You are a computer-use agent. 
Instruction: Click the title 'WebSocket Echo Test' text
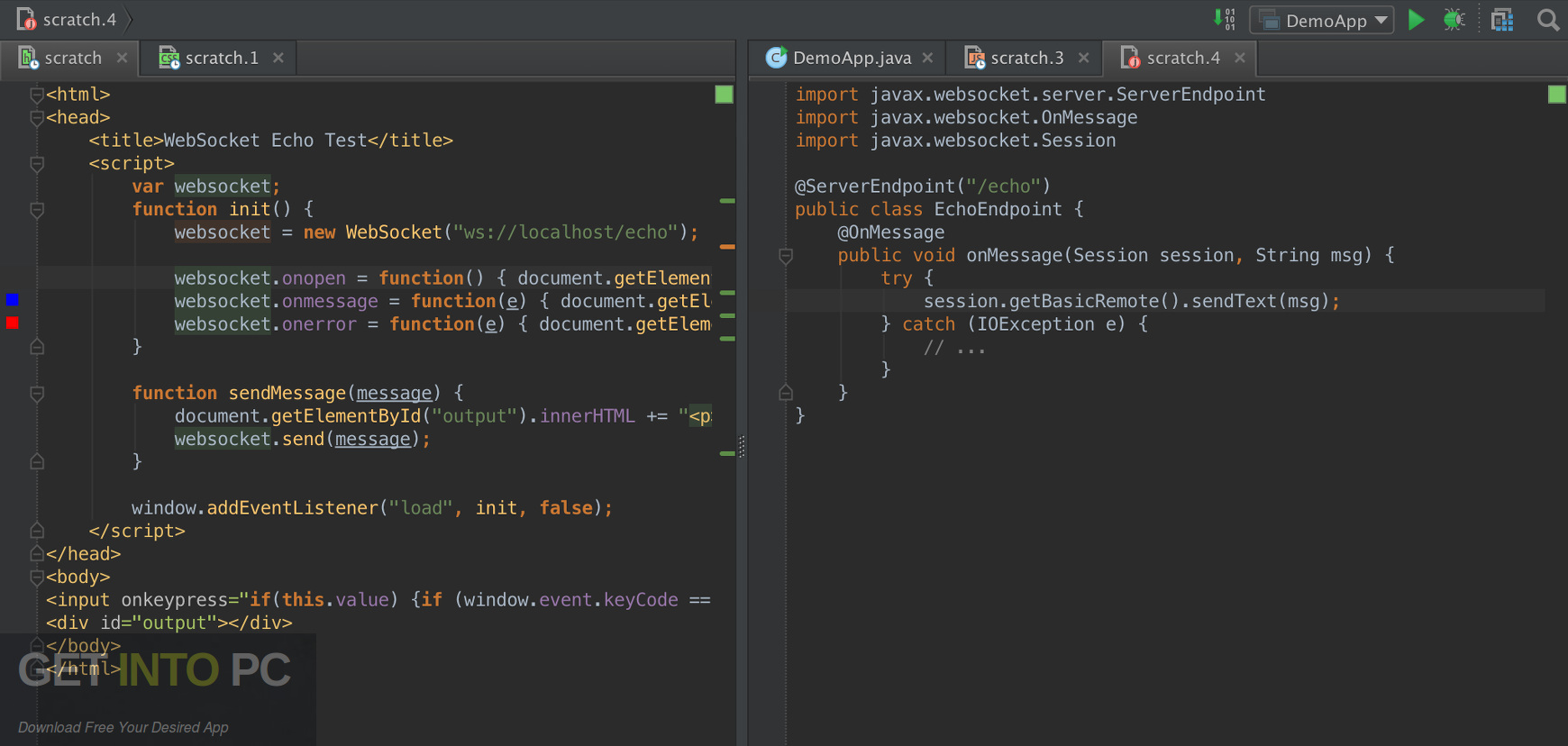[x=265, y=141]
